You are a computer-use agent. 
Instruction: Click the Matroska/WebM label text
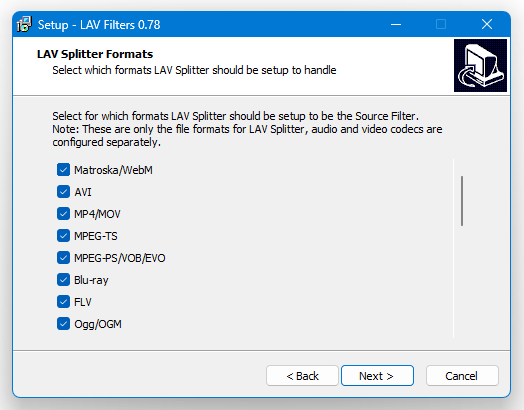click(113, 170)
